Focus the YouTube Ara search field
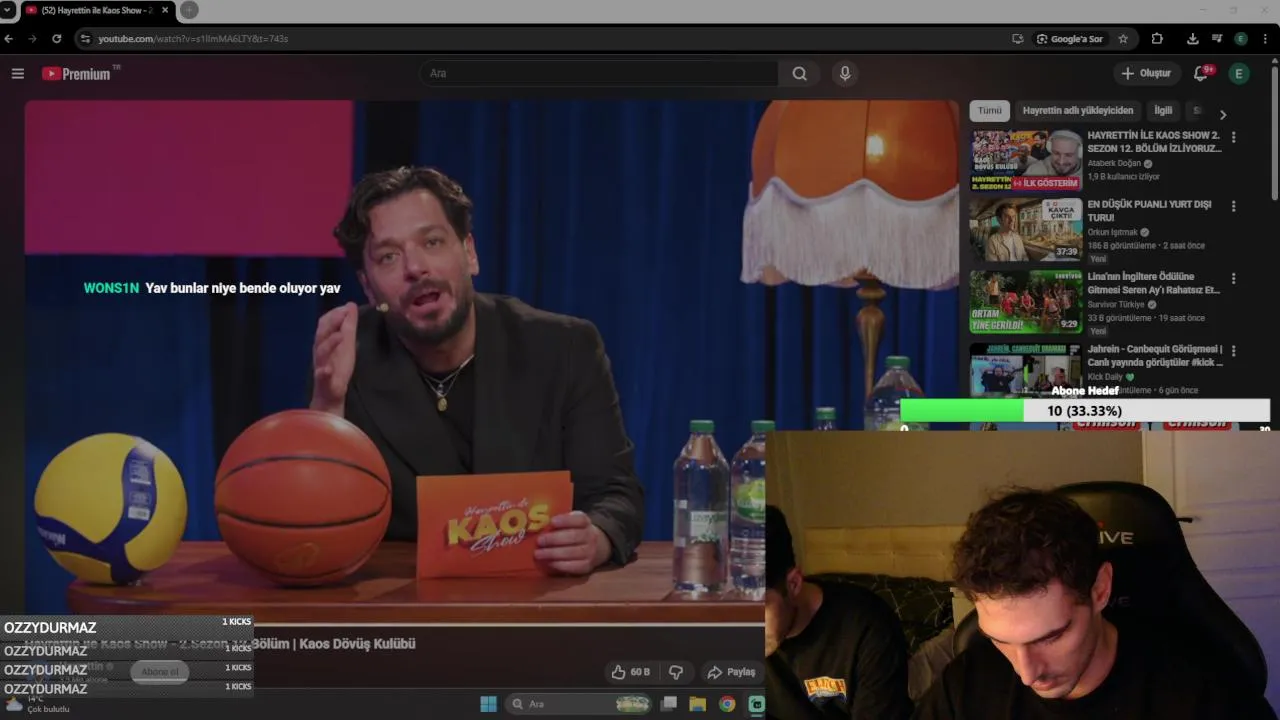The image size is (1280, 720). tap(598, 73)
